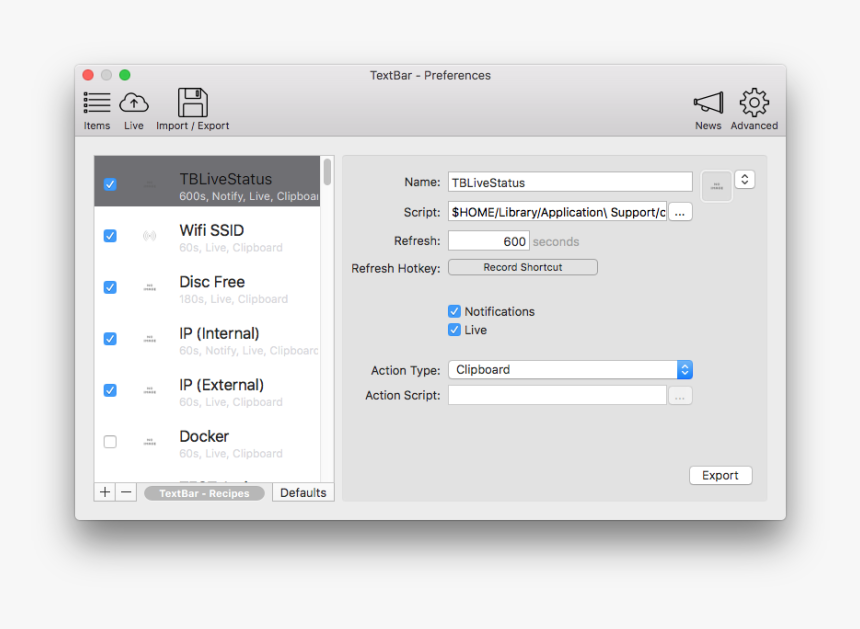Uncheck the Notifications option
Viewport: 860px width, 629px height.
(455, 311)
